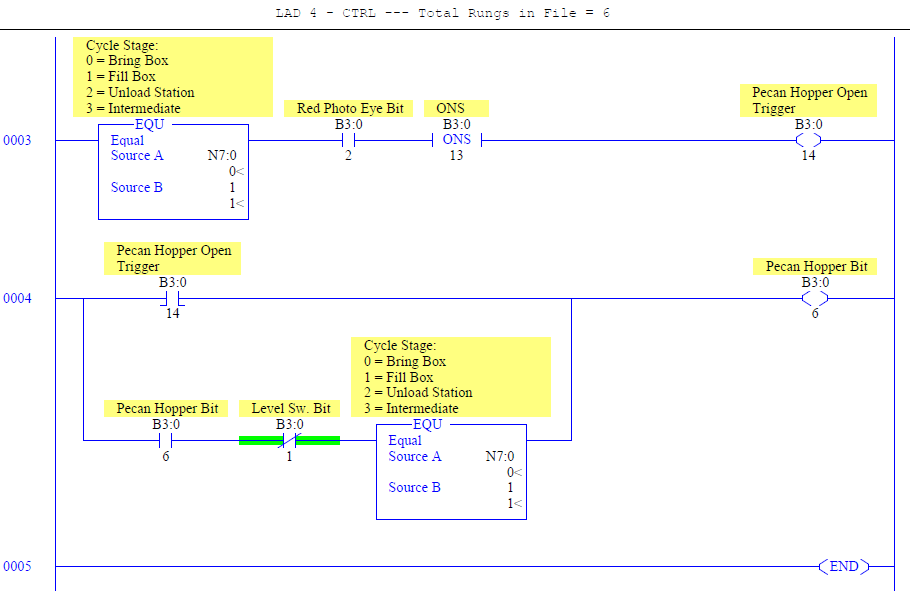This screenshot has width=910, height=602.
Task: Click the END instruction on rung 0005
Action: [844, 566]
